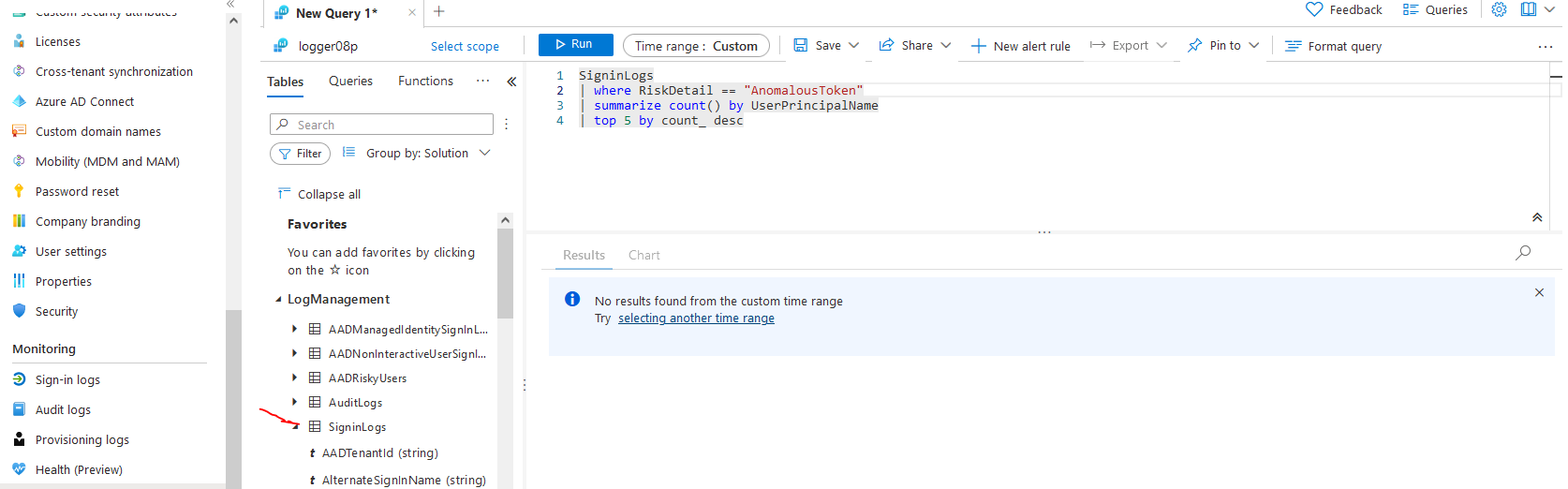Click selecting another time range link

(696, 319)
